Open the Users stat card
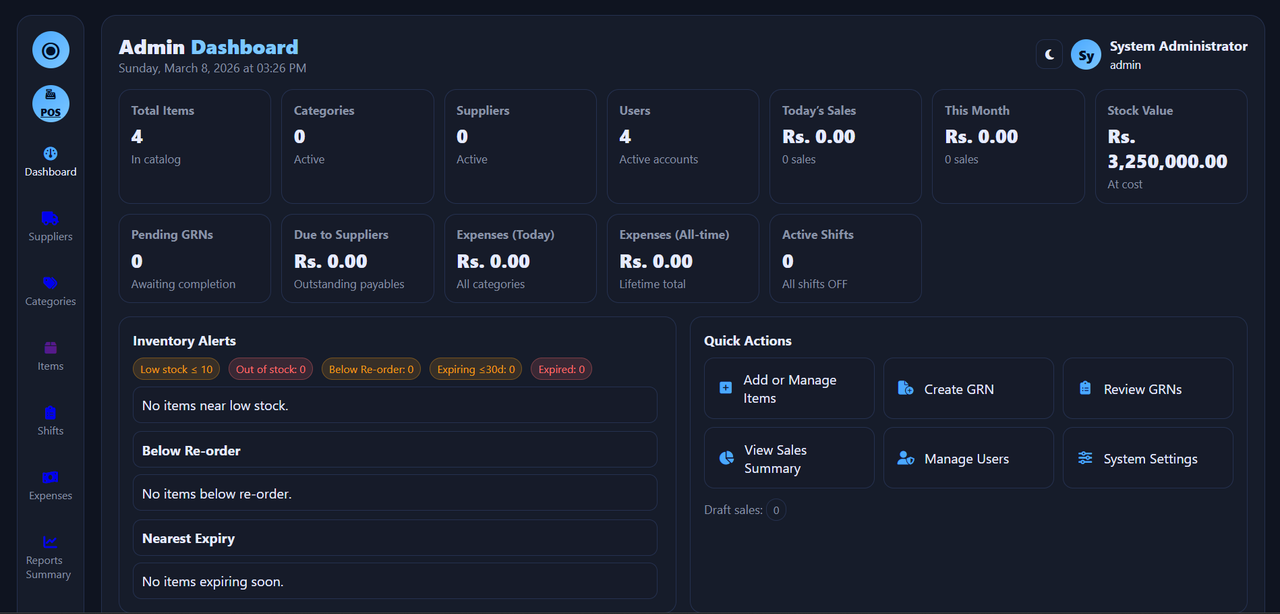Screen dimensions: 1280x614 click(683, 147)
